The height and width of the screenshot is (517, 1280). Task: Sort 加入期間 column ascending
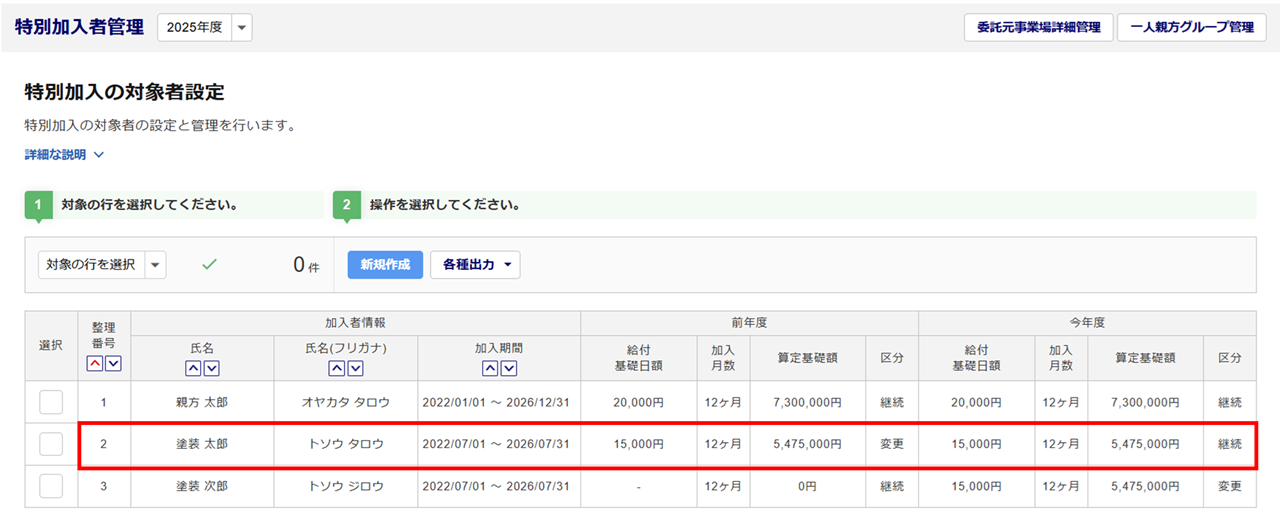pos(490,368)
